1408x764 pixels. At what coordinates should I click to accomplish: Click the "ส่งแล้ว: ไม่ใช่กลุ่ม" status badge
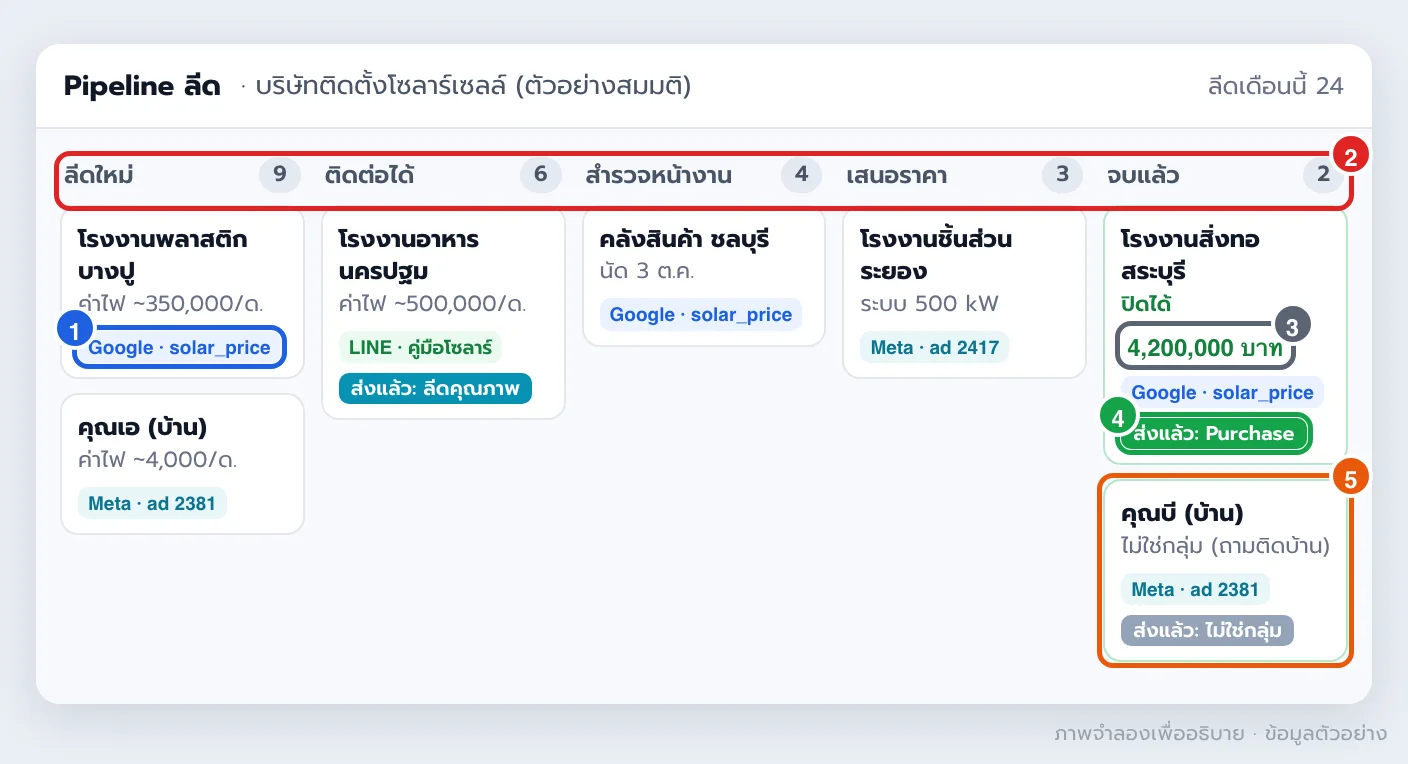1208,630
